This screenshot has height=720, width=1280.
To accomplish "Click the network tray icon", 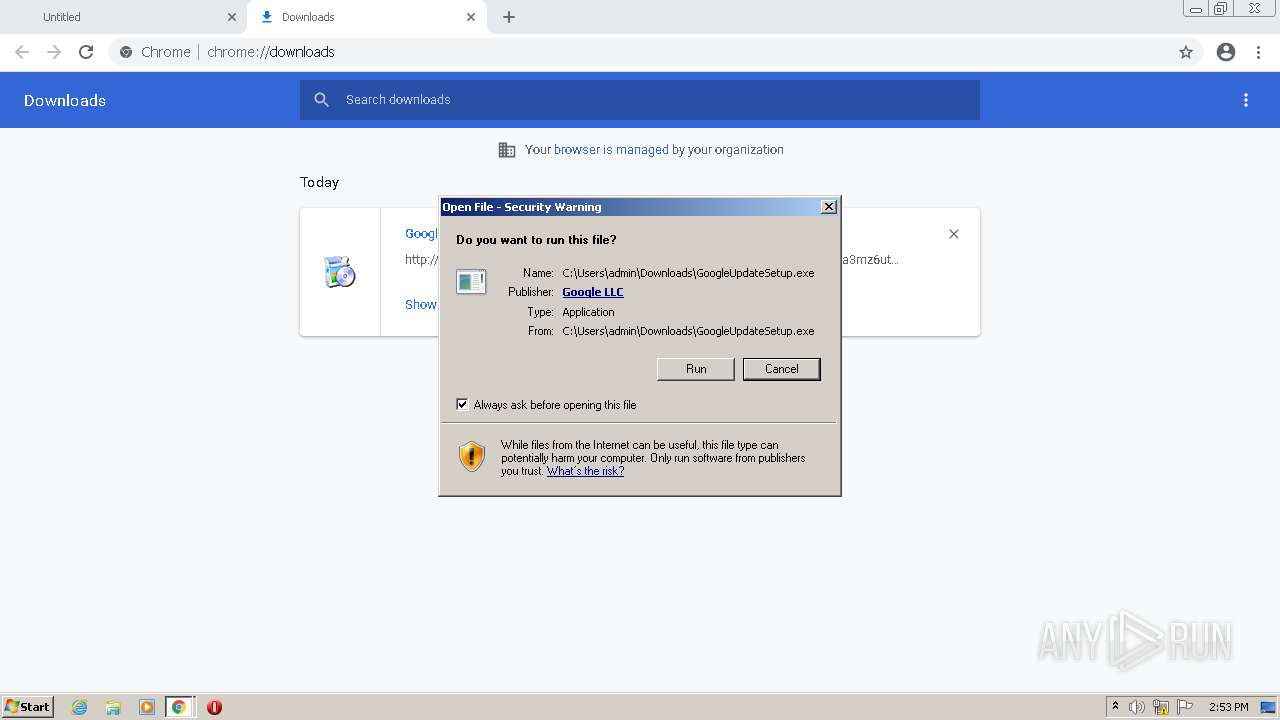I will tap(1161, 707).
